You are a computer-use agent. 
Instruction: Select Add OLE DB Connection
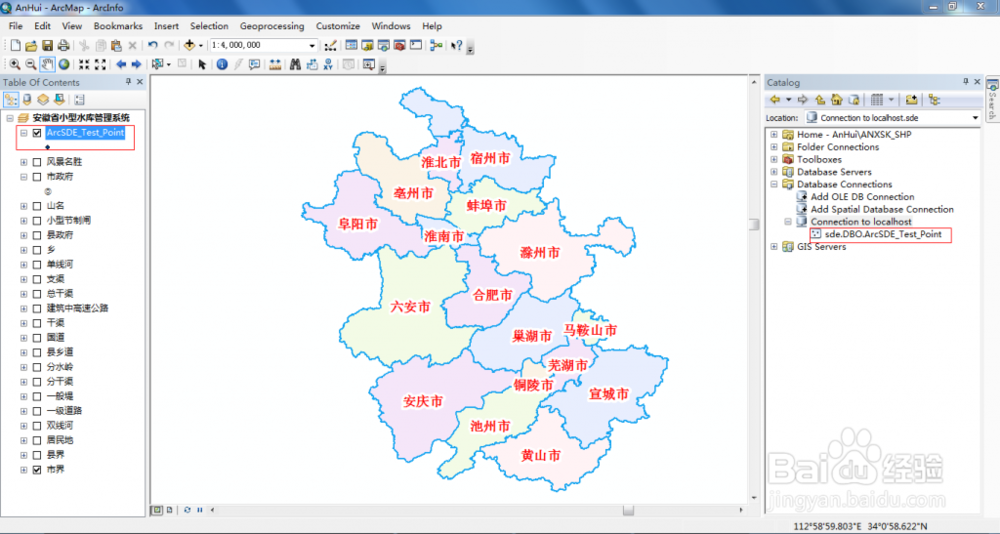click(862, 197)
